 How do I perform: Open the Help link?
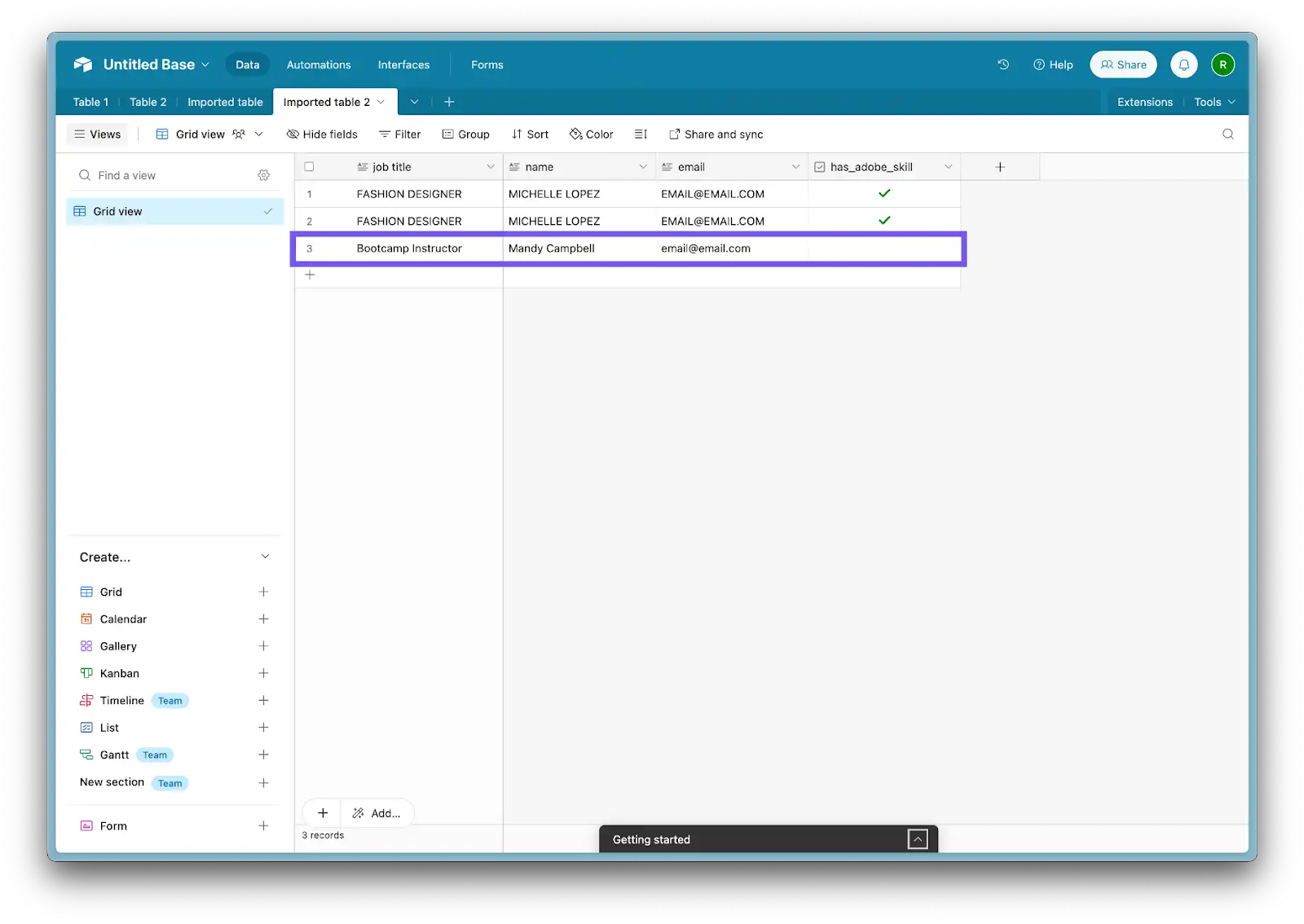1053,64
